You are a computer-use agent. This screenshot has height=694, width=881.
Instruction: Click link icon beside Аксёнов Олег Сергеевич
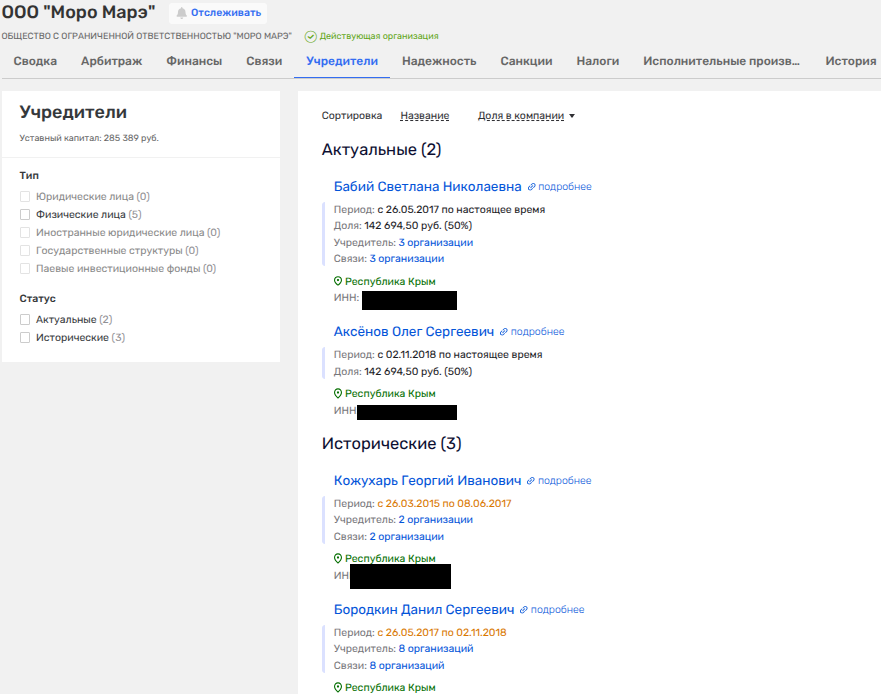point(504,332)
